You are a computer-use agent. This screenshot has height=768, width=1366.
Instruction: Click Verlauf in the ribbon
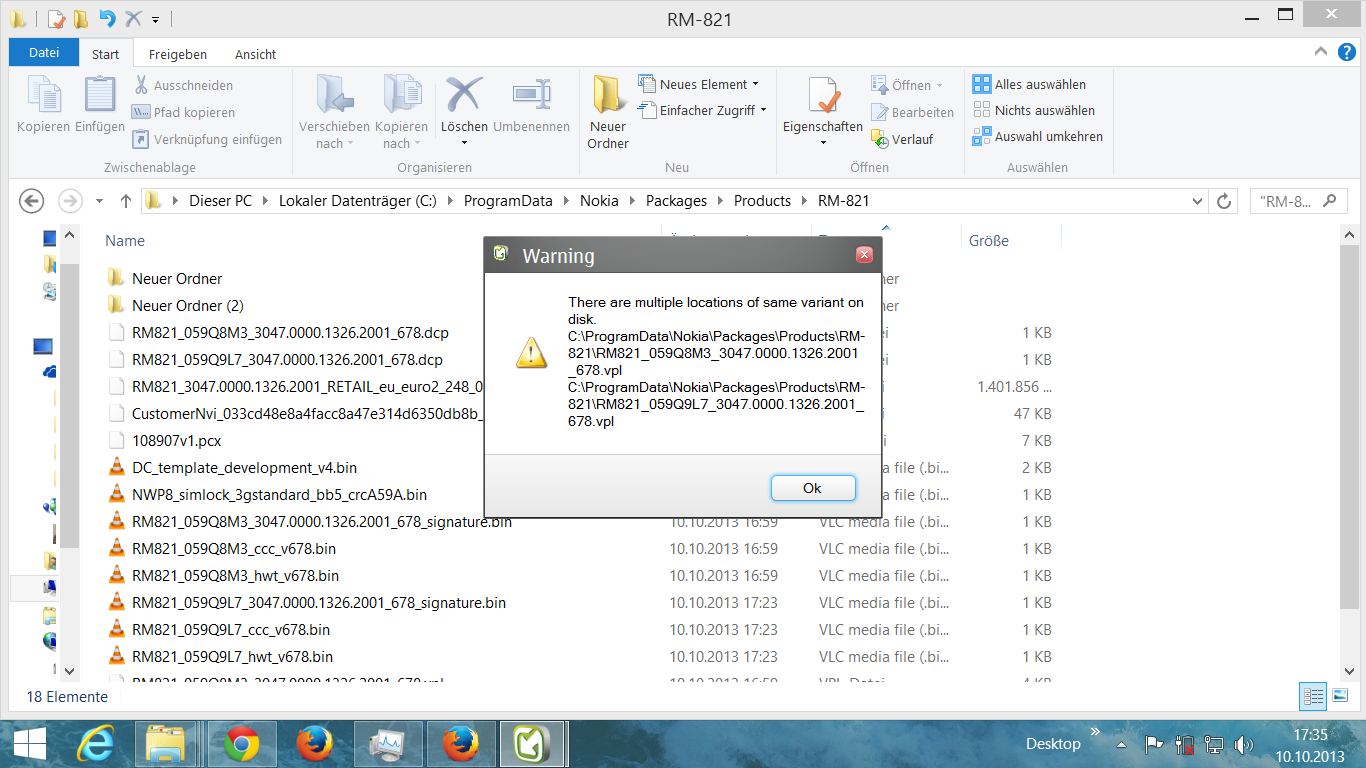902,139
